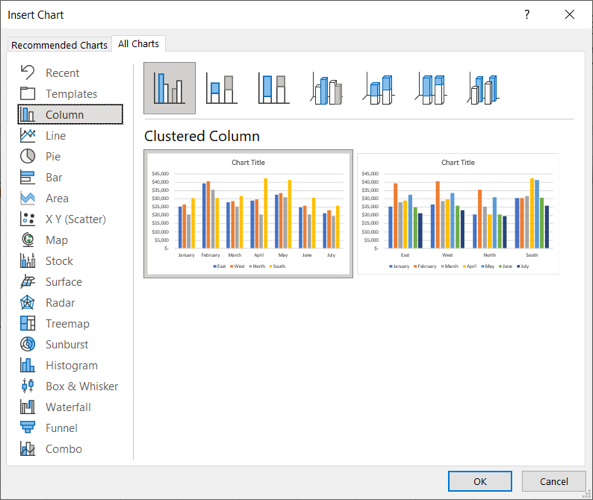Viewport: 593px width, 500px height.
Task: Select the X Y (Scatter) chart category
Action: [70, 219]
